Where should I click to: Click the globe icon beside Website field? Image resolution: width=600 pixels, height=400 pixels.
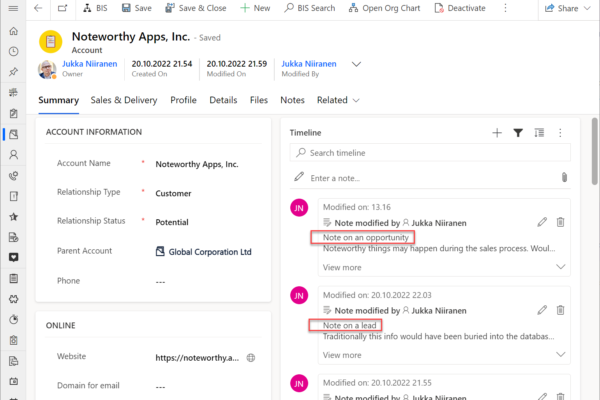tap(251, 357)
